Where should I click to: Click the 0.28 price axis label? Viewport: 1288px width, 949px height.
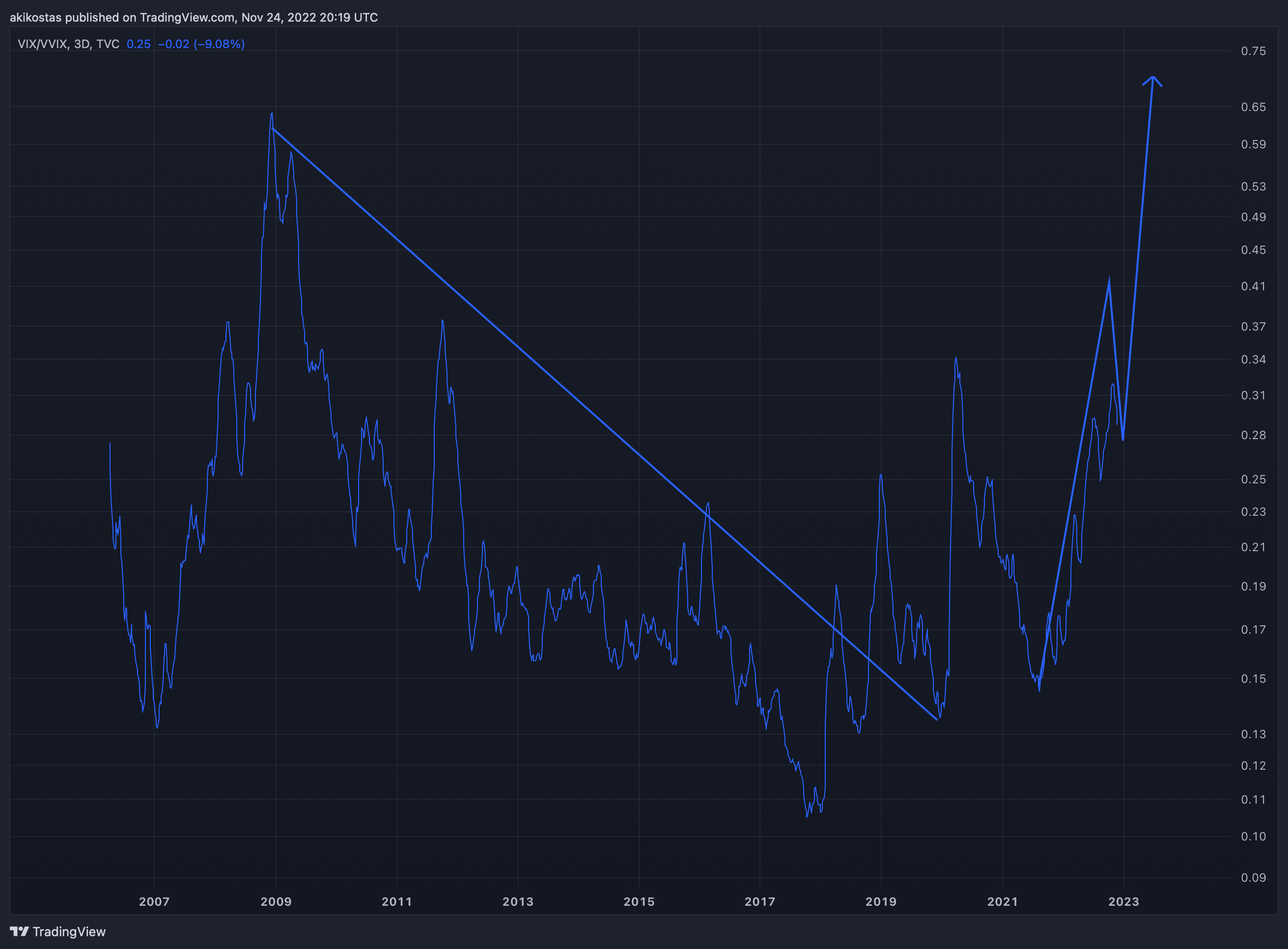tap(1254, 435)
